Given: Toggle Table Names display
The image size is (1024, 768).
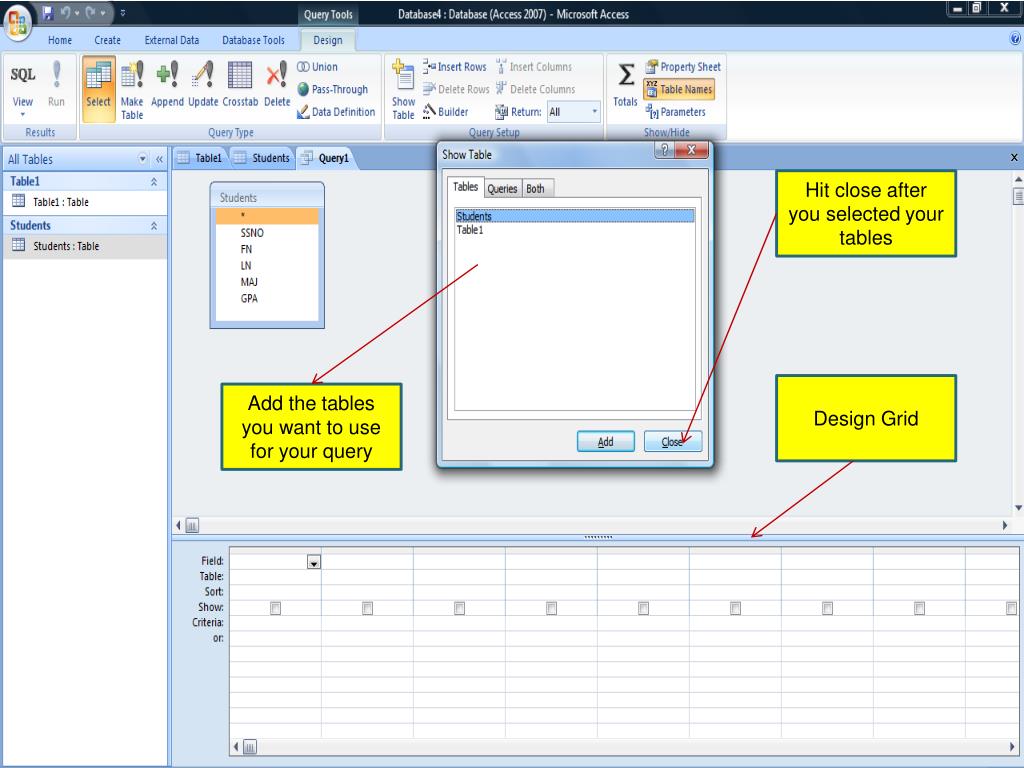Looking at the screenshot, I should tap(679, 89).
